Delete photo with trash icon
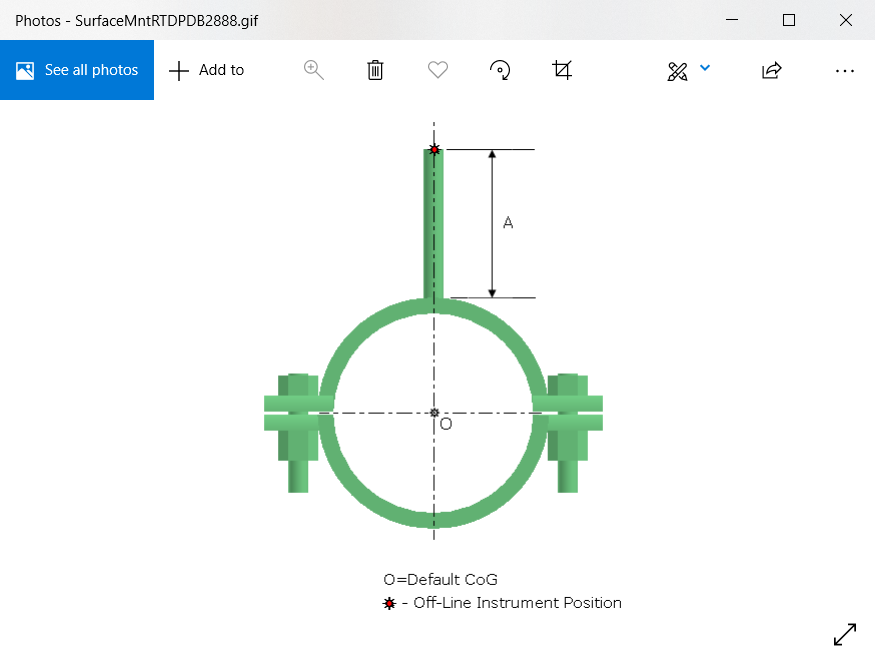 click(x=375, y=70)
